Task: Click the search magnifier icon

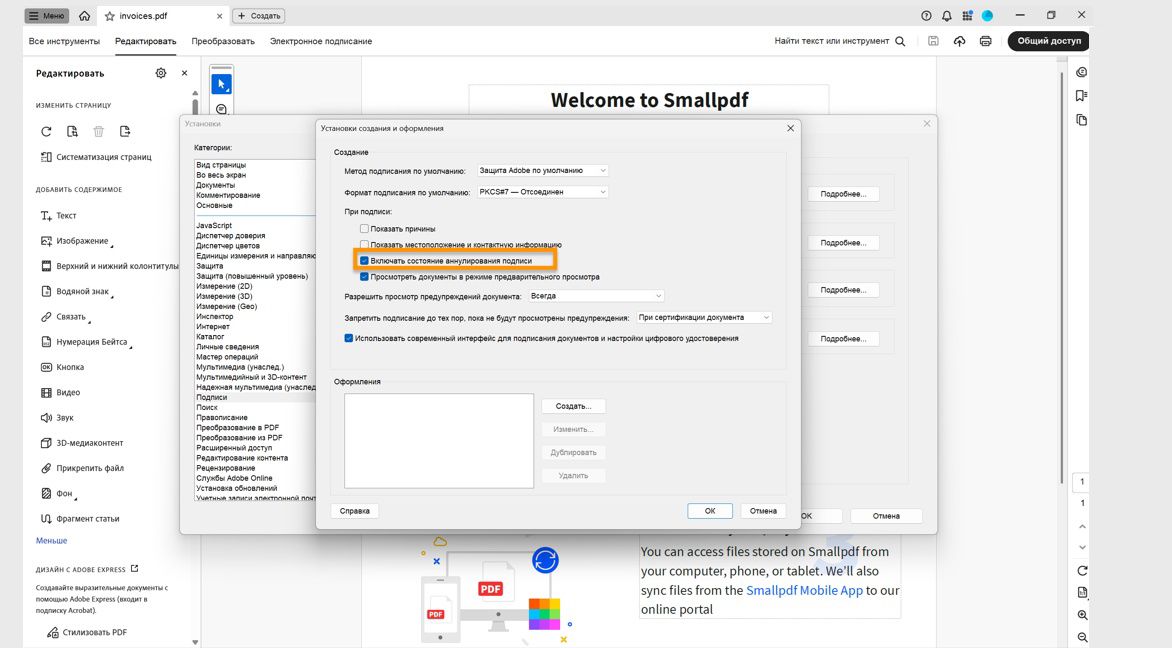Action: click(900, 41)
